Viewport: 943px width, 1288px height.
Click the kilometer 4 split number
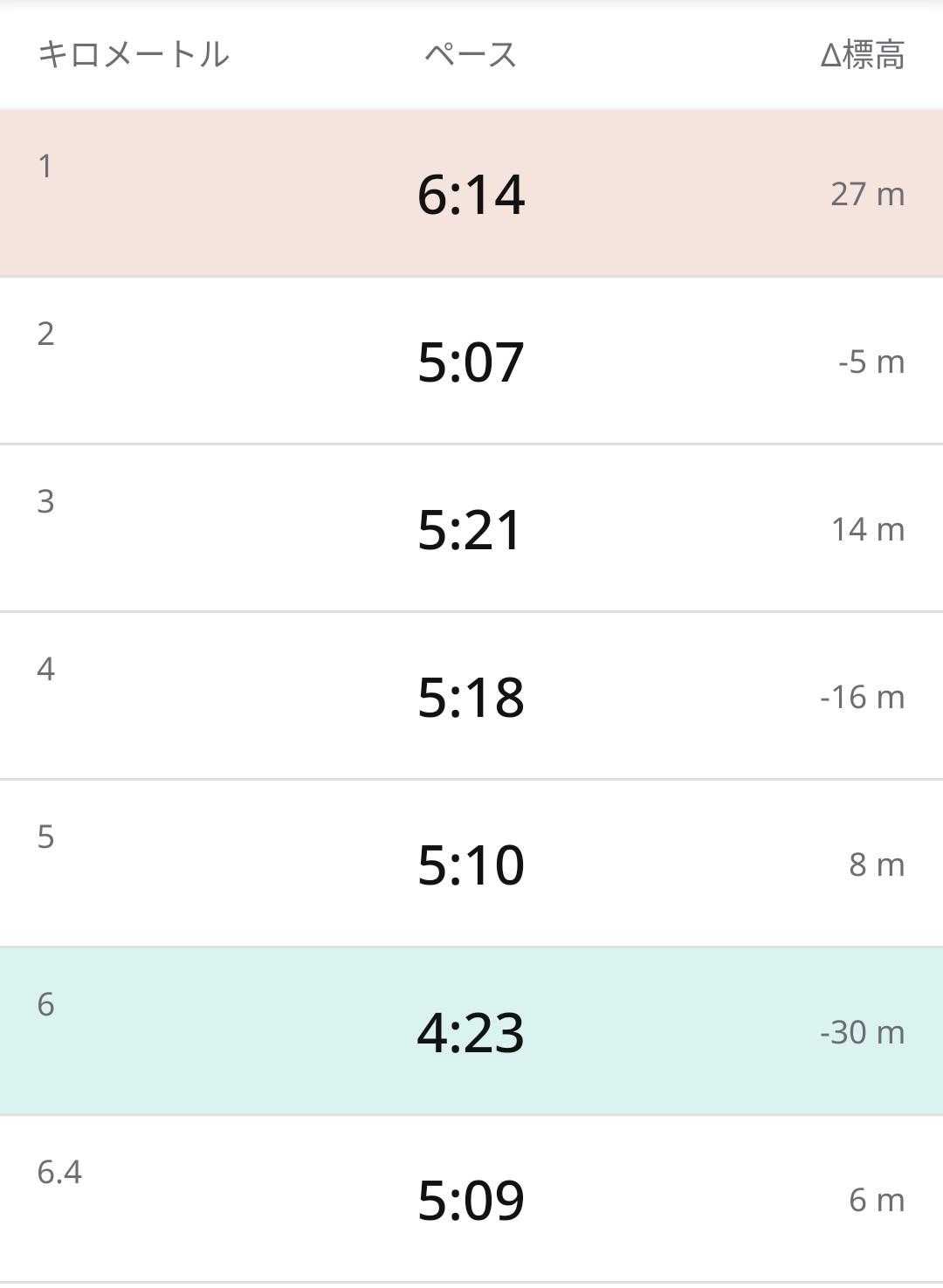[46, 669]
